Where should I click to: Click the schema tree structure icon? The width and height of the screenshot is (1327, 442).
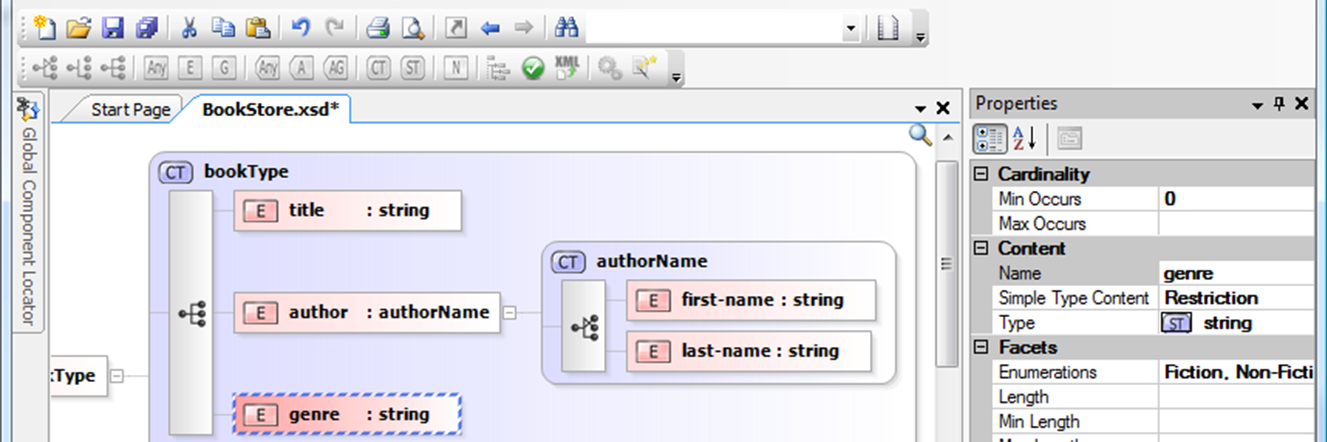tap(498, 68)
